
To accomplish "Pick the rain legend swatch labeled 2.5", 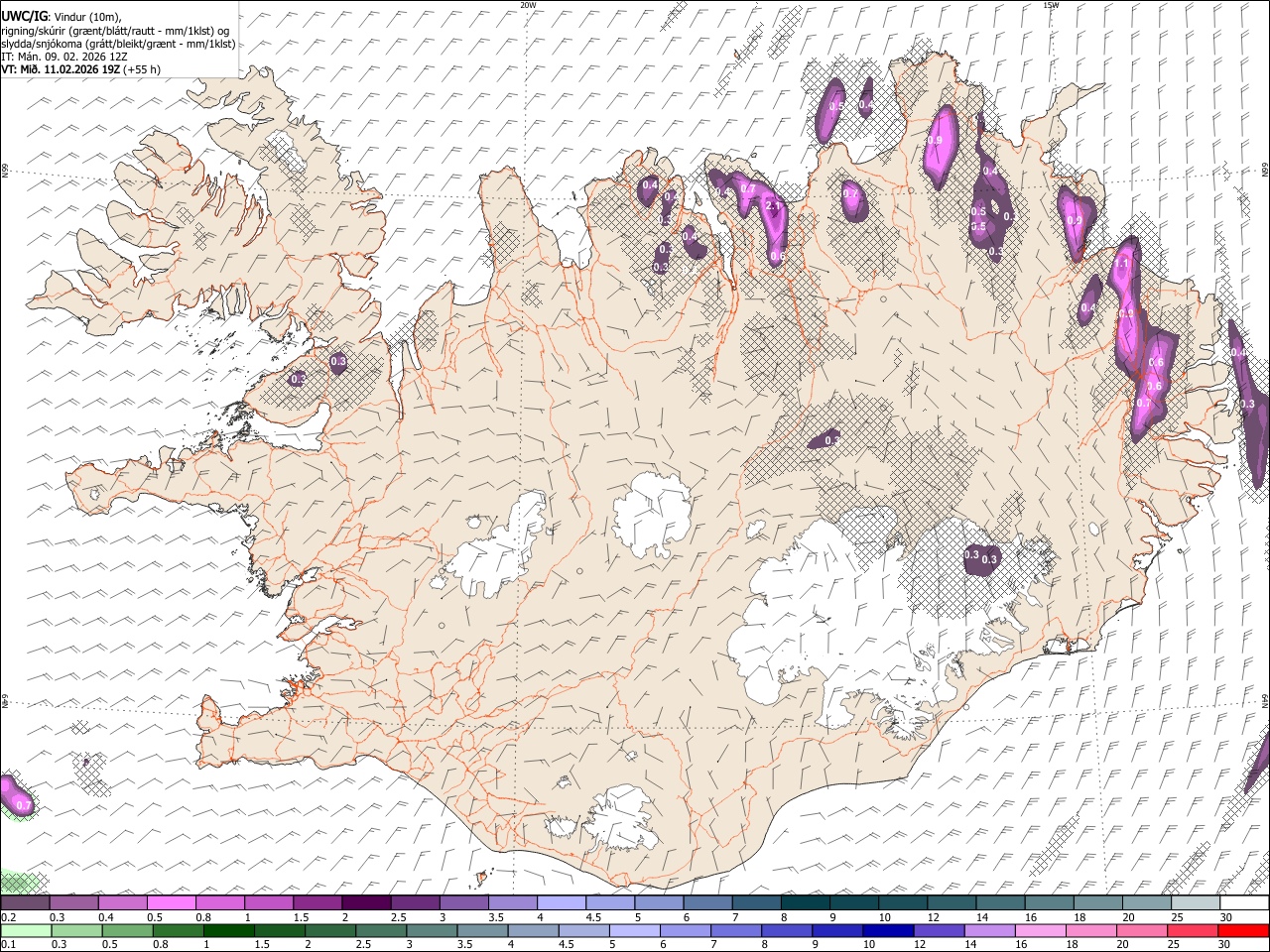I will click(381, 930).
